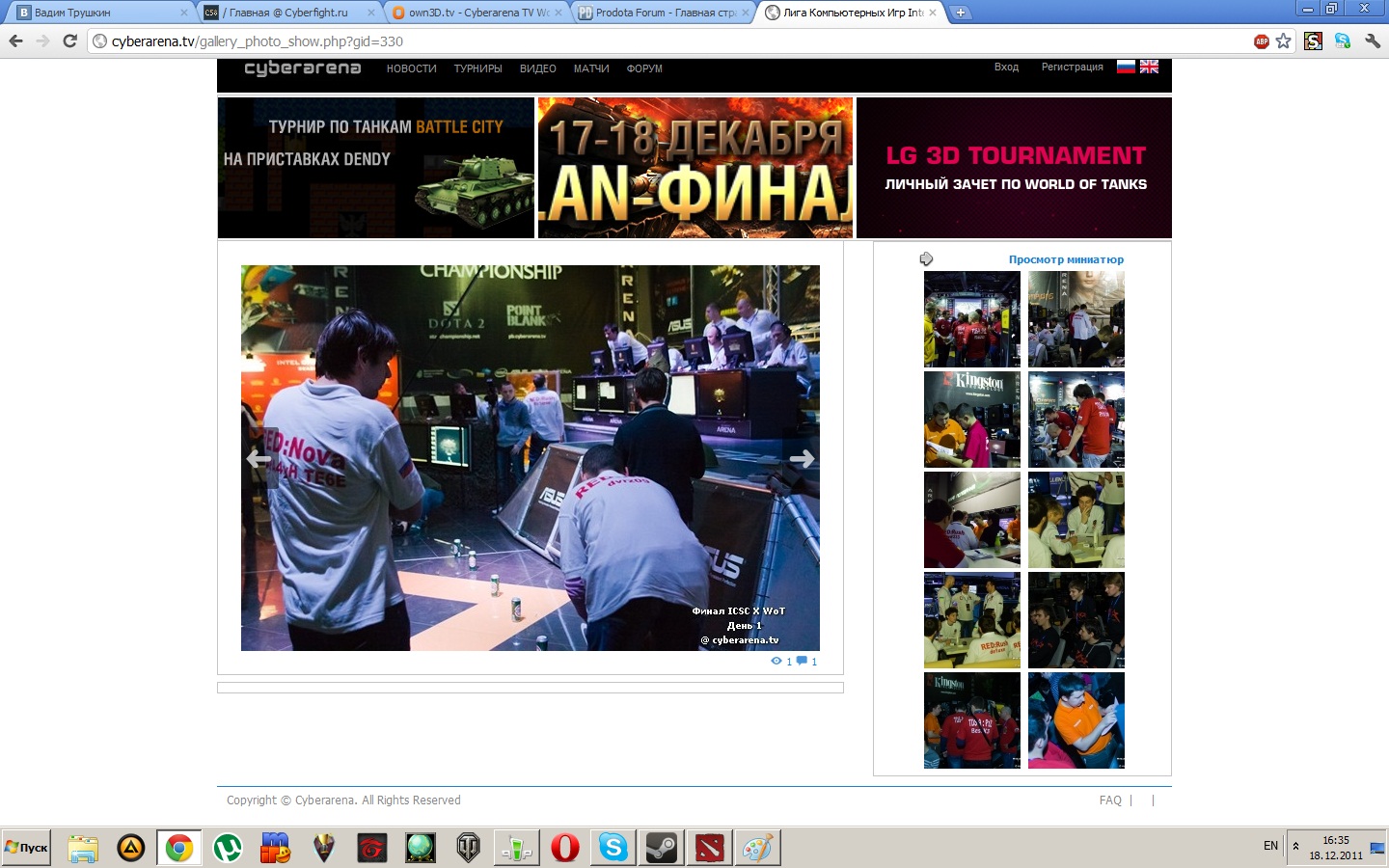This screenshot has height=868, width=1389.
Task: Open the 17-18 Декабря LAN-финал banner
Action: (695, 168)
